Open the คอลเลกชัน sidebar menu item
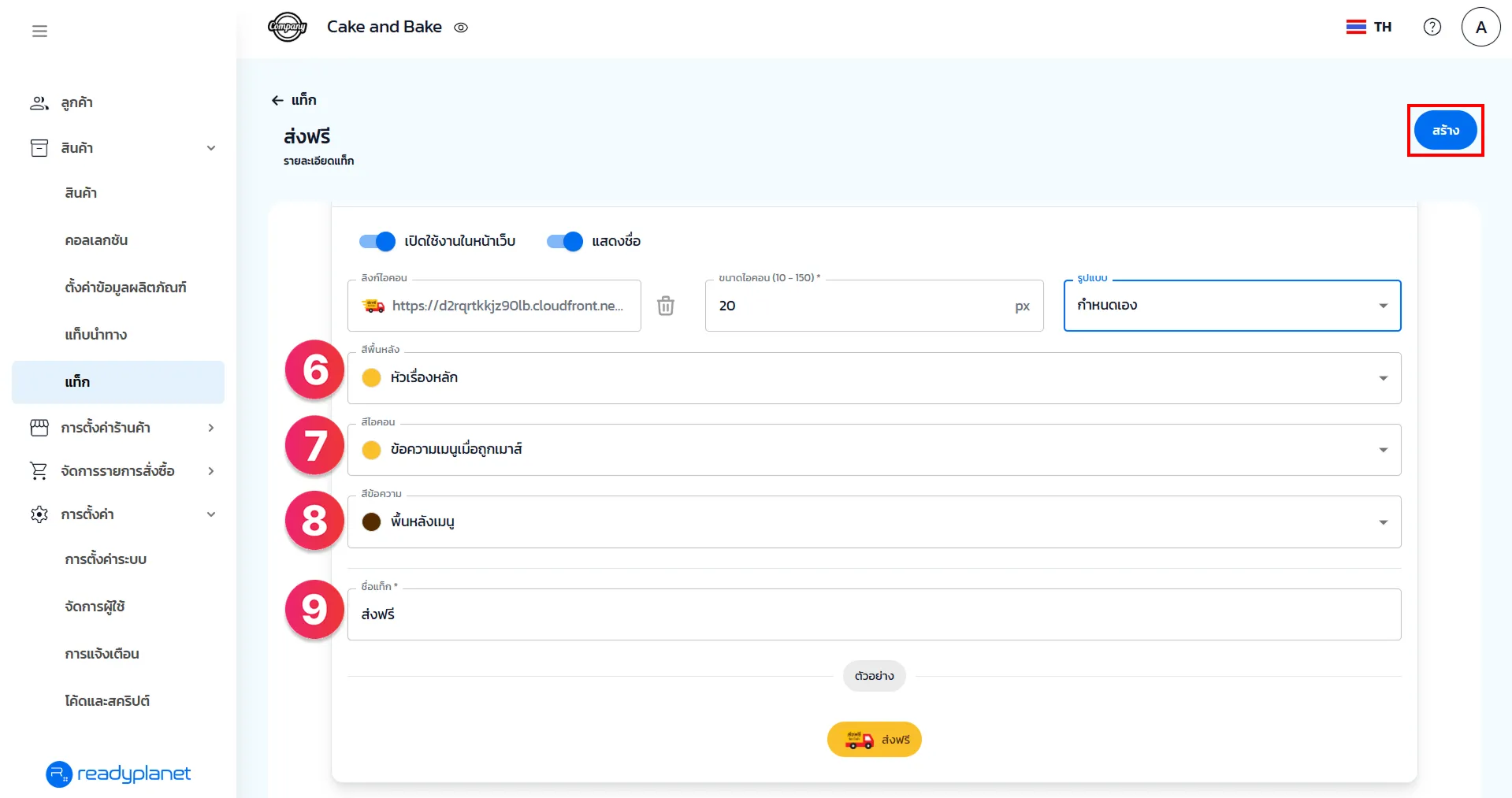This screenshot has width=1512, height=798. 96,240
